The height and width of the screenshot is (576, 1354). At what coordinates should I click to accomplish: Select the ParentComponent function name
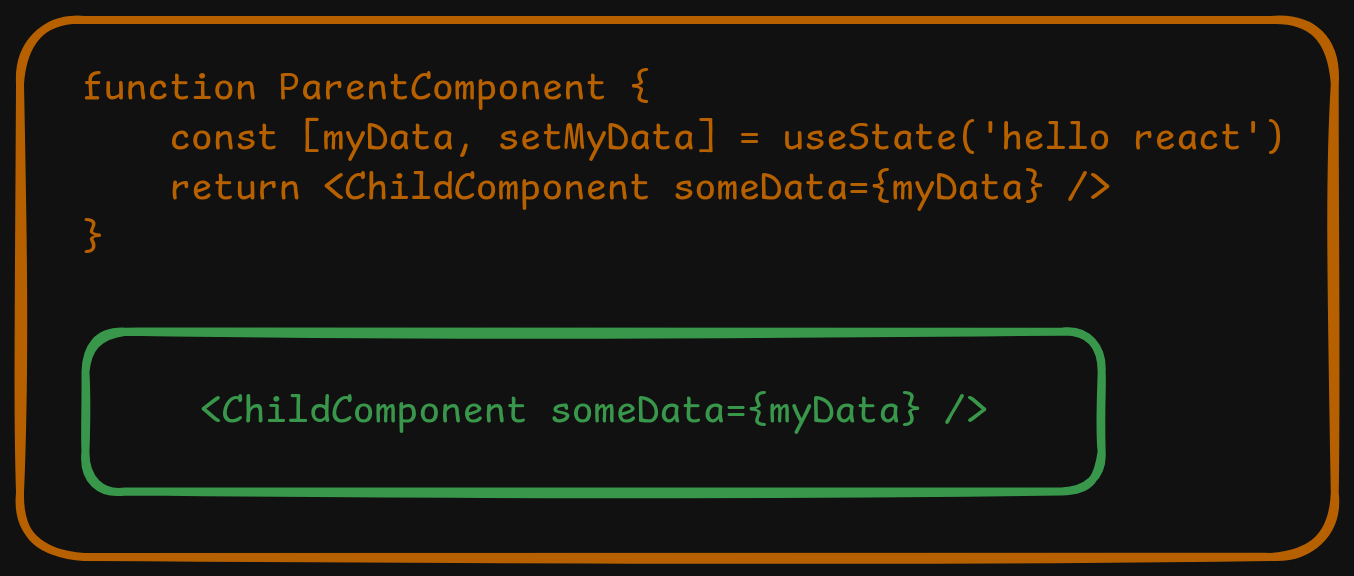click(x=442, y=88)
